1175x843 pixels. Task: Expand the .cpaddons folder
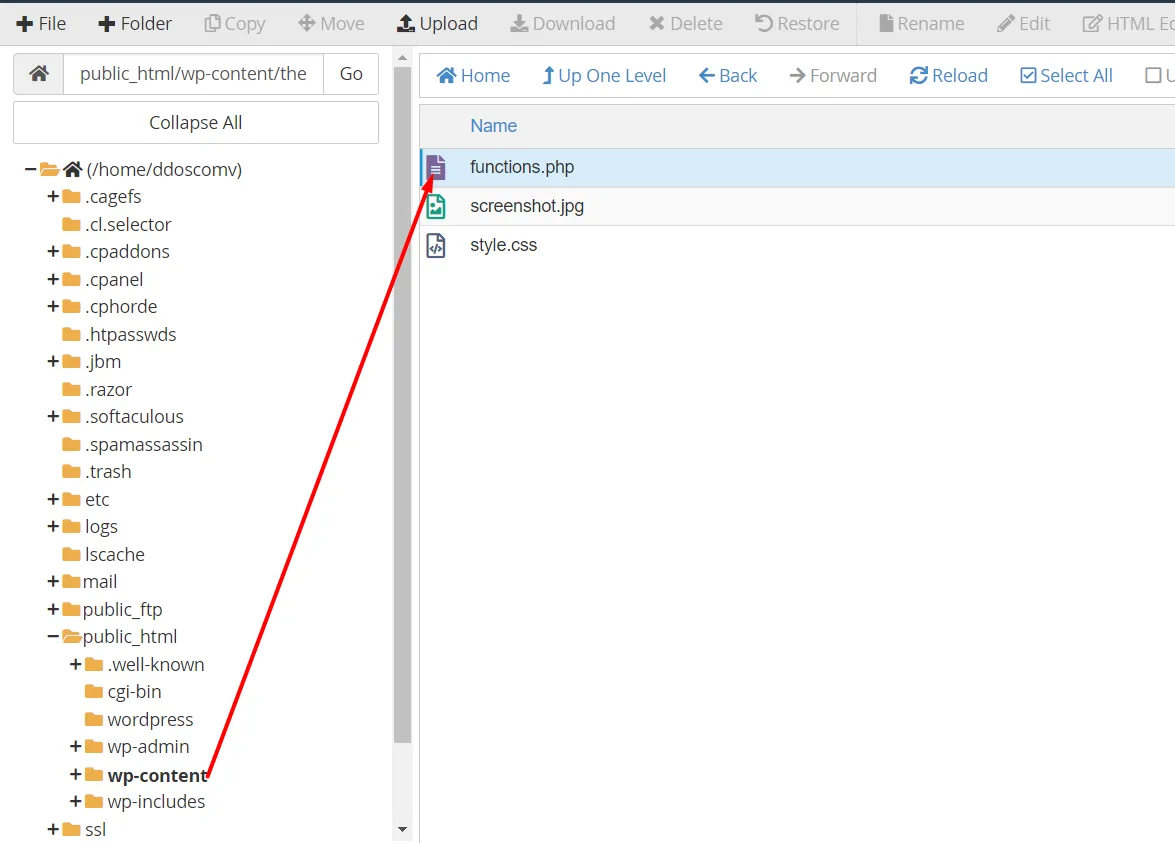pos(52,252)
